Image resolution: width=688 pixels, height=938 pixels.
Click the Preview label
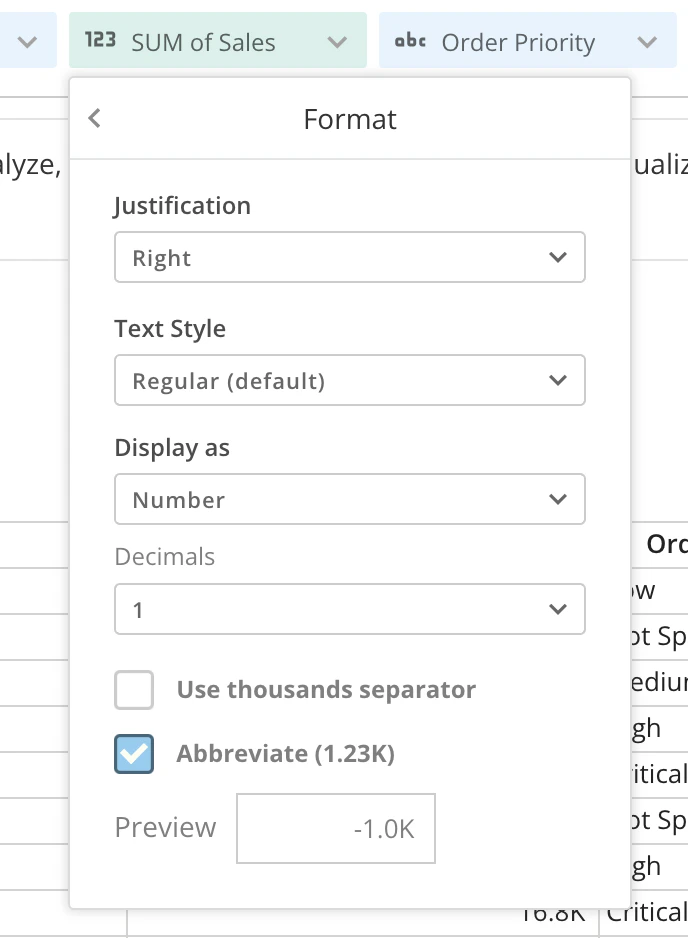pos(165,827)
